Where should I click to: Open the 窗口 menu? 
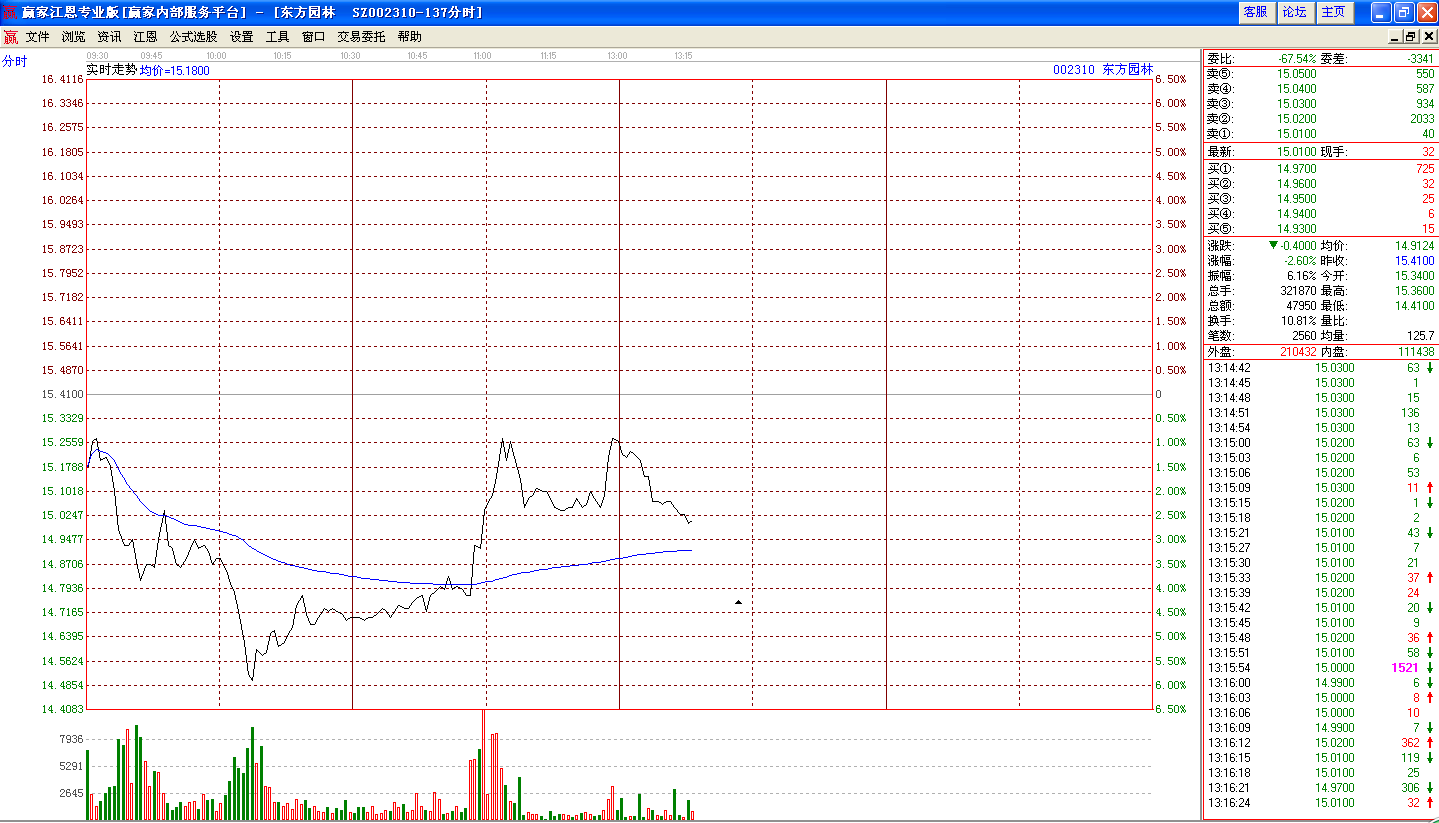313,37
